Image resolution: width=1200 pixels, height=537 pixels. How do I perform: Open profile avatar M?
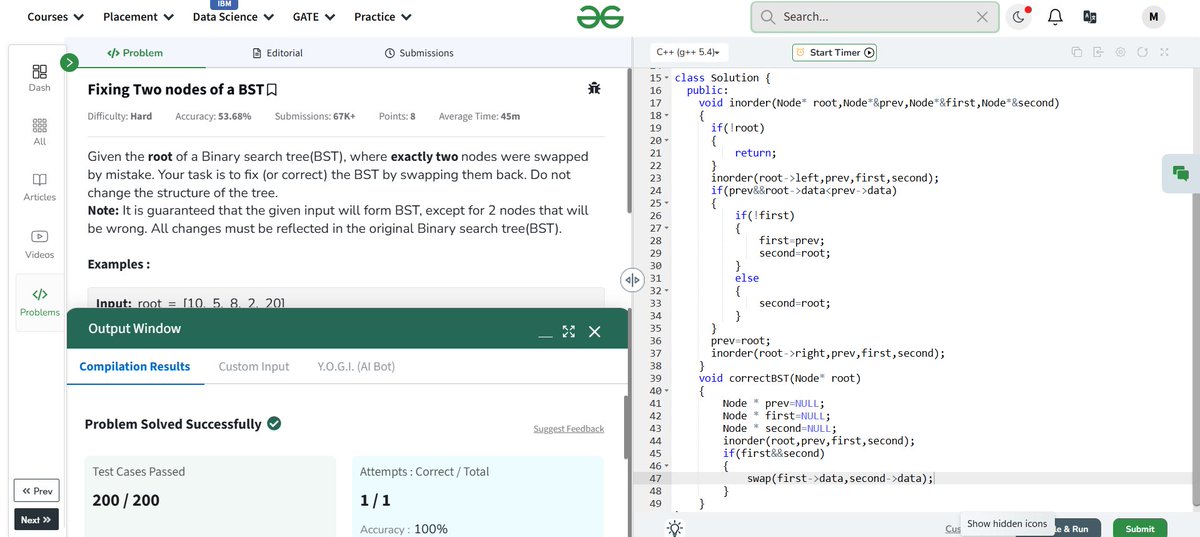tap(1153, 17)
